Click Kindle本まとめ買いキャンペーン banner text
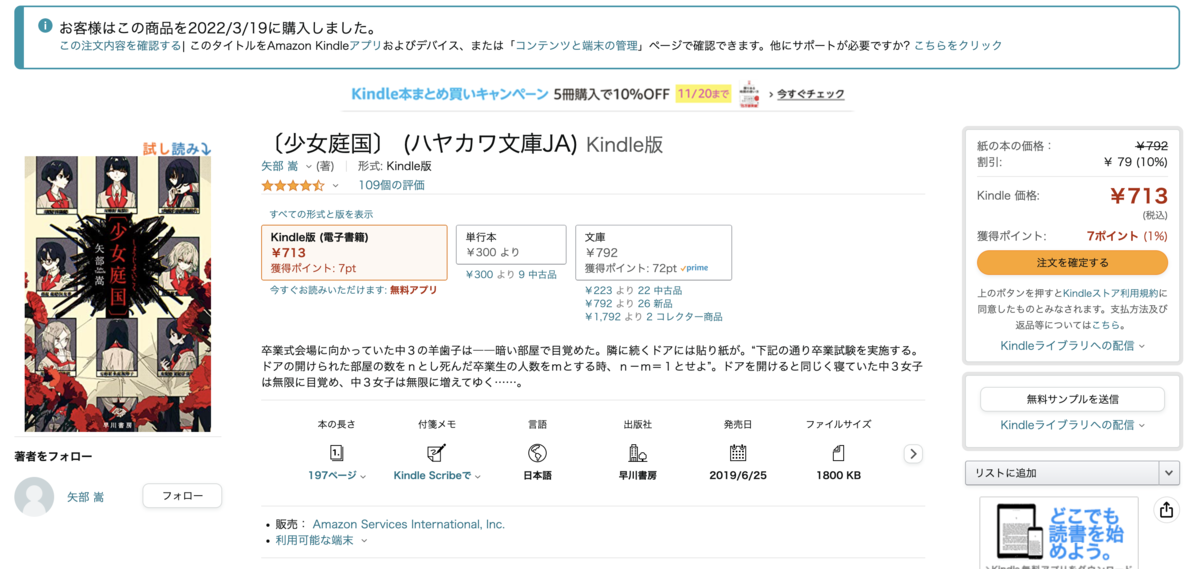The height and width of the screenshot is (569, 1200). tap(450, 94)
